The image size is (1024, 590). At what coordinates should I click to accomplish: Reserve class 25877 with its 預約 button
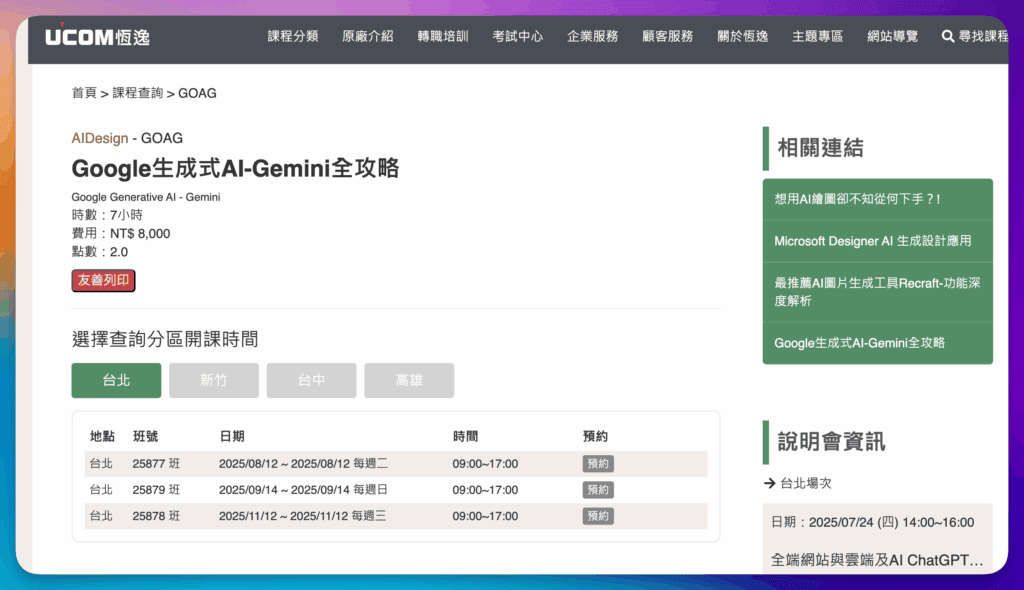point(598,464)
